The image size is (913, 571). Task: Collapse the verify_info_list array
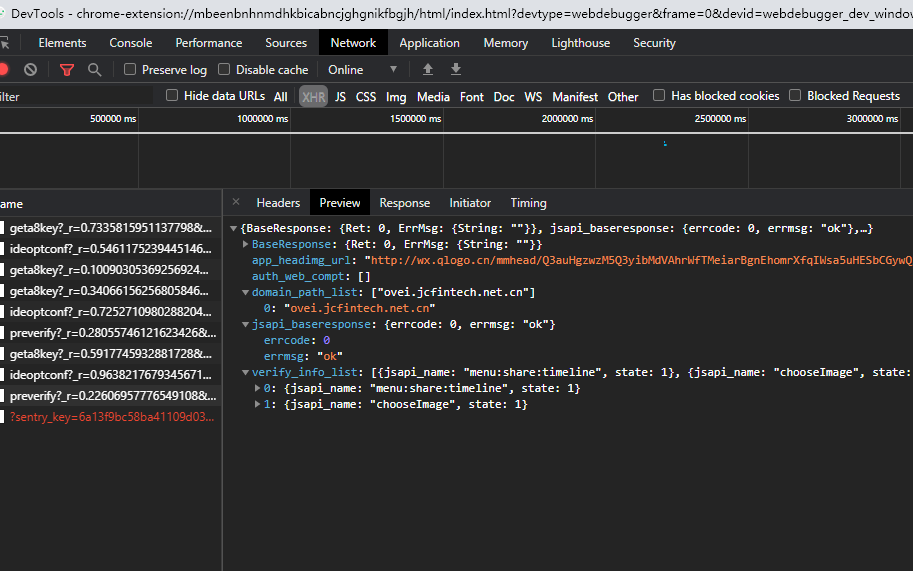[245, 373]
